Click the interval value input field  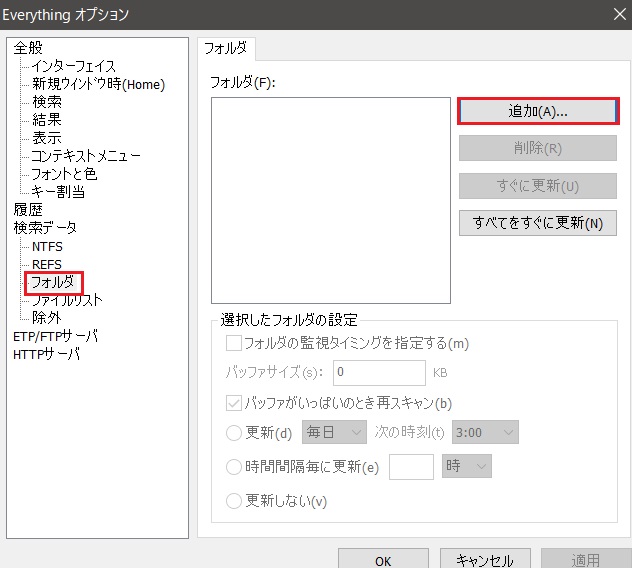[411, 467]
